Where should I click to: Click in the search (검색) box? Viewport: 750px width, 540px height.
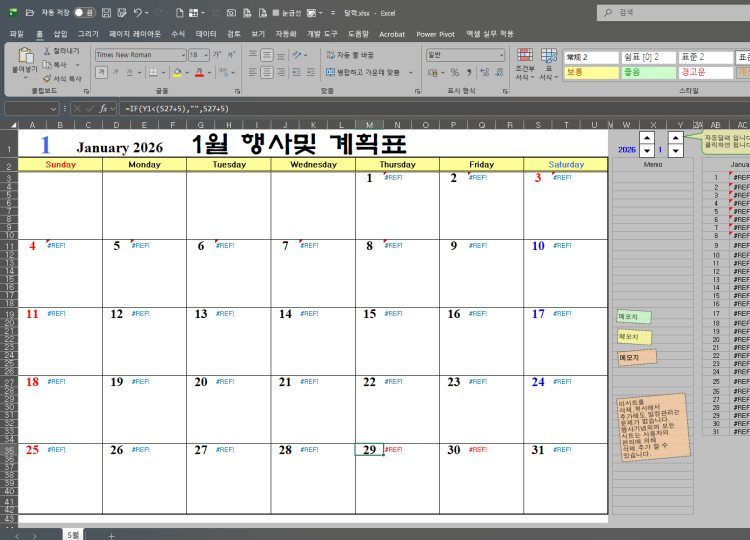(673, 13)
